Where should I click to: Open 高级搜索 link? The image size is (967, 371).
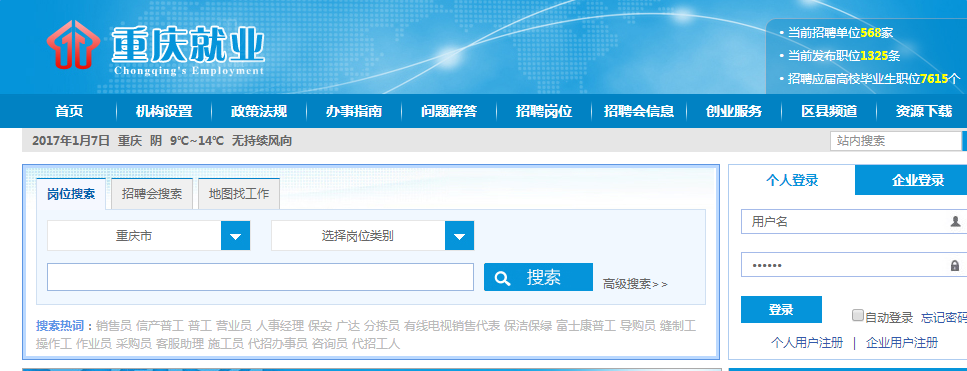[x=635, y=284]
